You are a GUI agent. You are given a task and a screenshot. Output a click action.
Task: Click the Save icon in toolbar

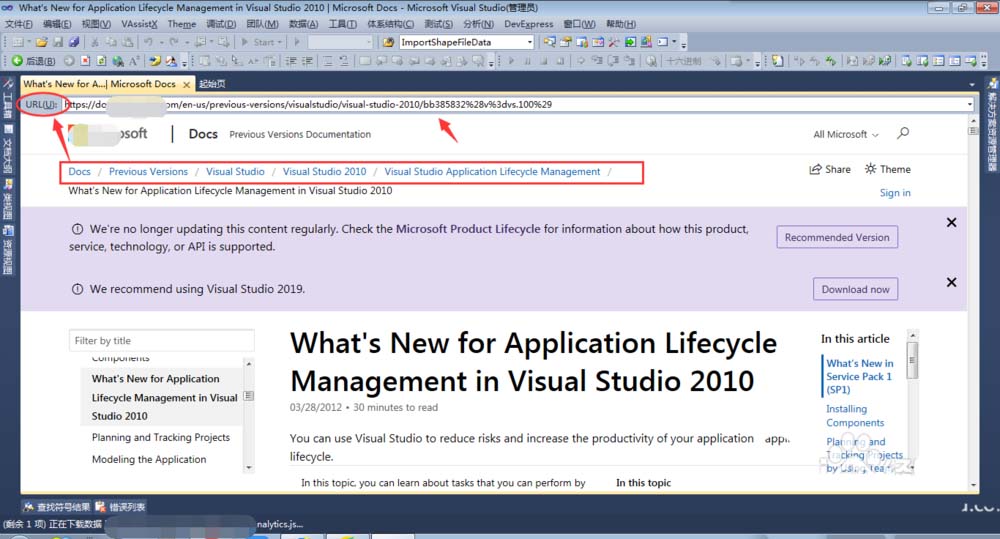coord(58,42)
